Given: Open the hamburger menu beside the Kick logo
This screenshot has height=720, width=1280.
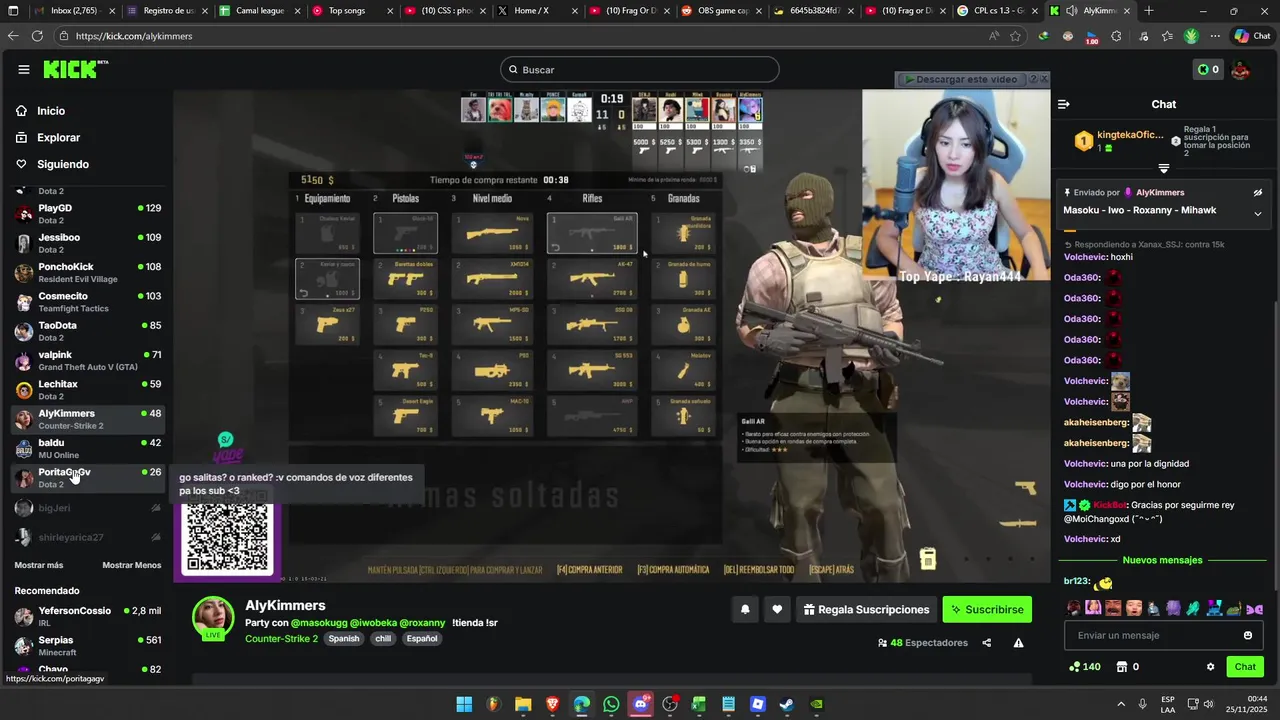Looking at the screenshot, I should 23,69.
